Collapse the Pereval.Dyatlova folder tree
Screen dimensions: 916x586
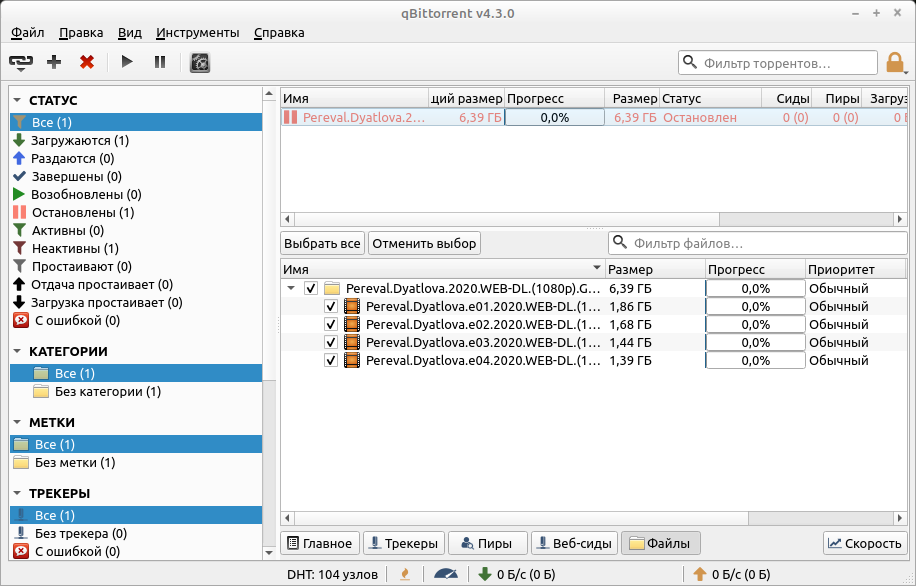tap(290, 288)
